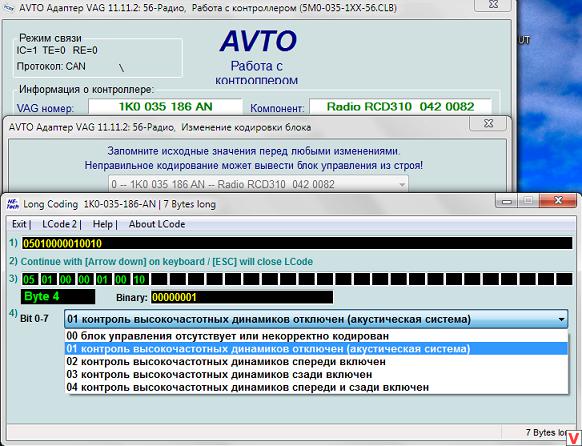Click the IC=1 TE=0 RE=0 status text
582x446 pixels.
[57, 50]
